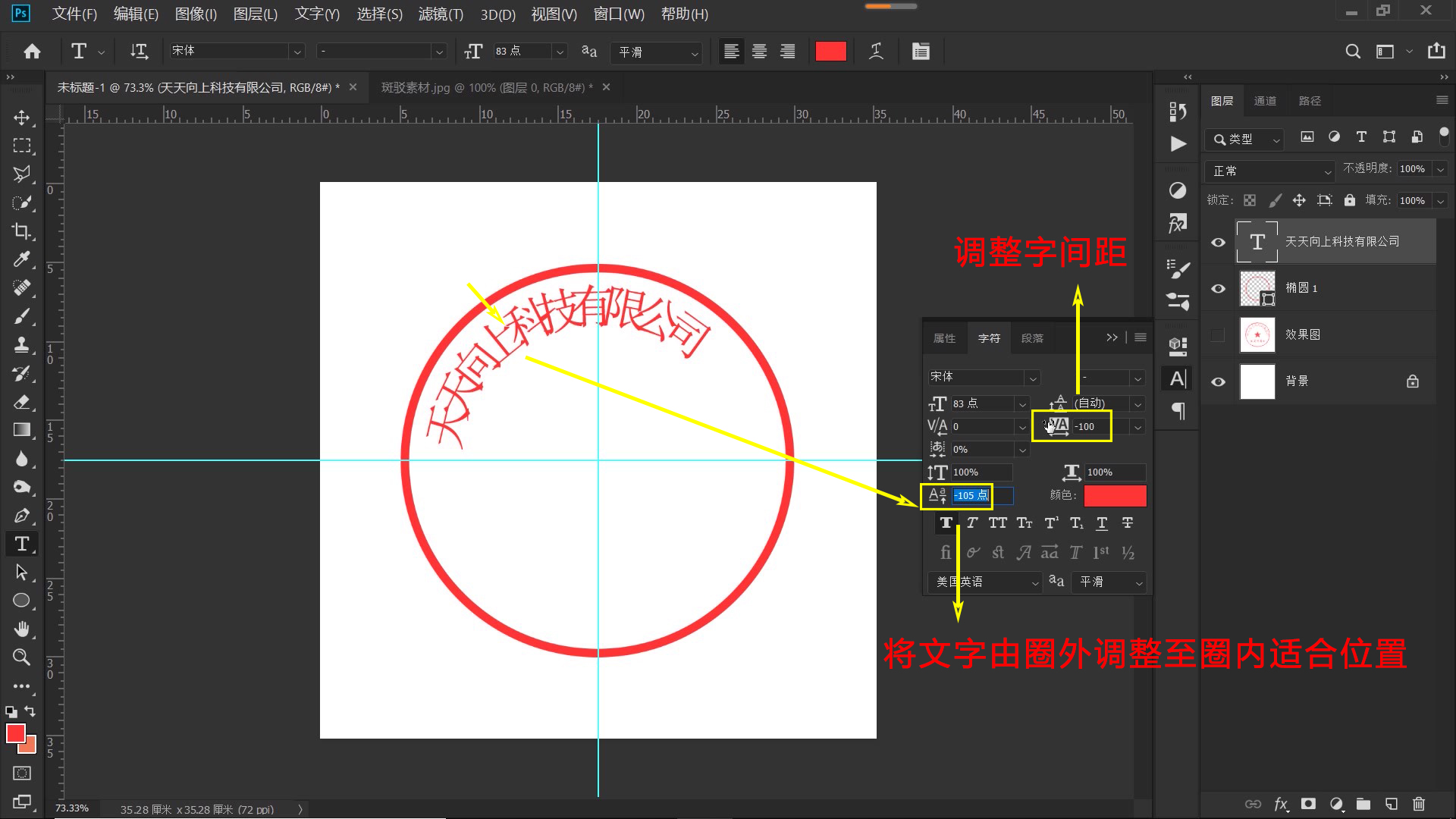Create a new layer in the Layers panel

point(1391,804)
